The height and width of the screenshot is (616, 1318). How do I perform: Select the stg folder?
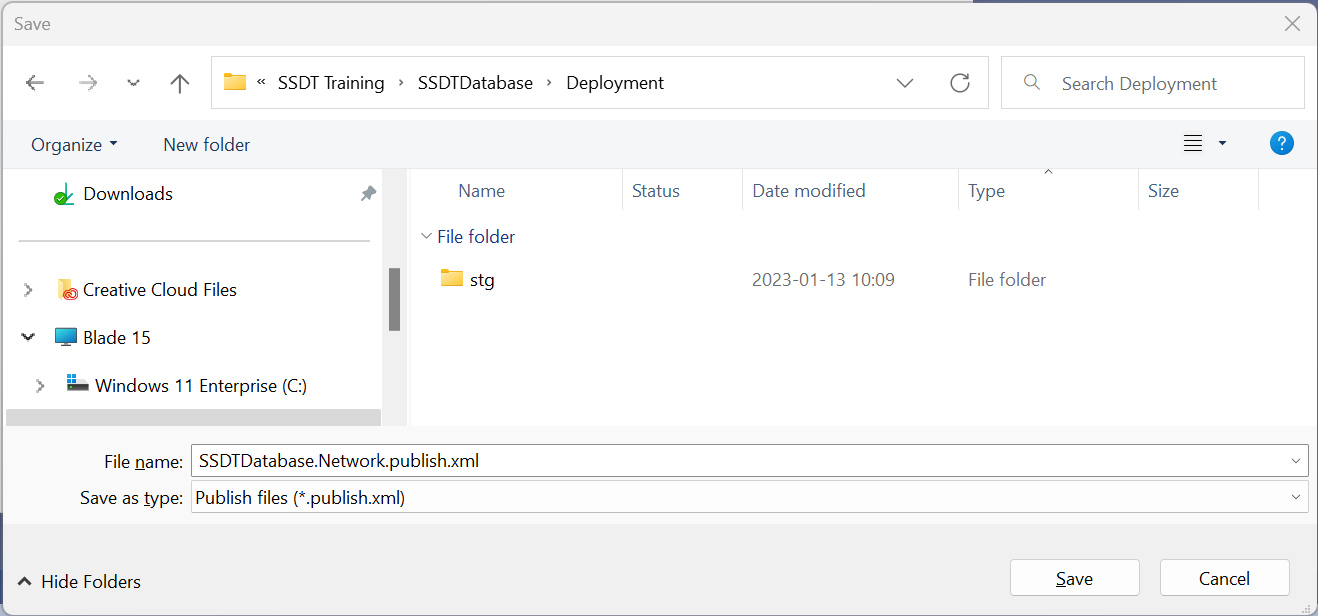coord(481,280)
